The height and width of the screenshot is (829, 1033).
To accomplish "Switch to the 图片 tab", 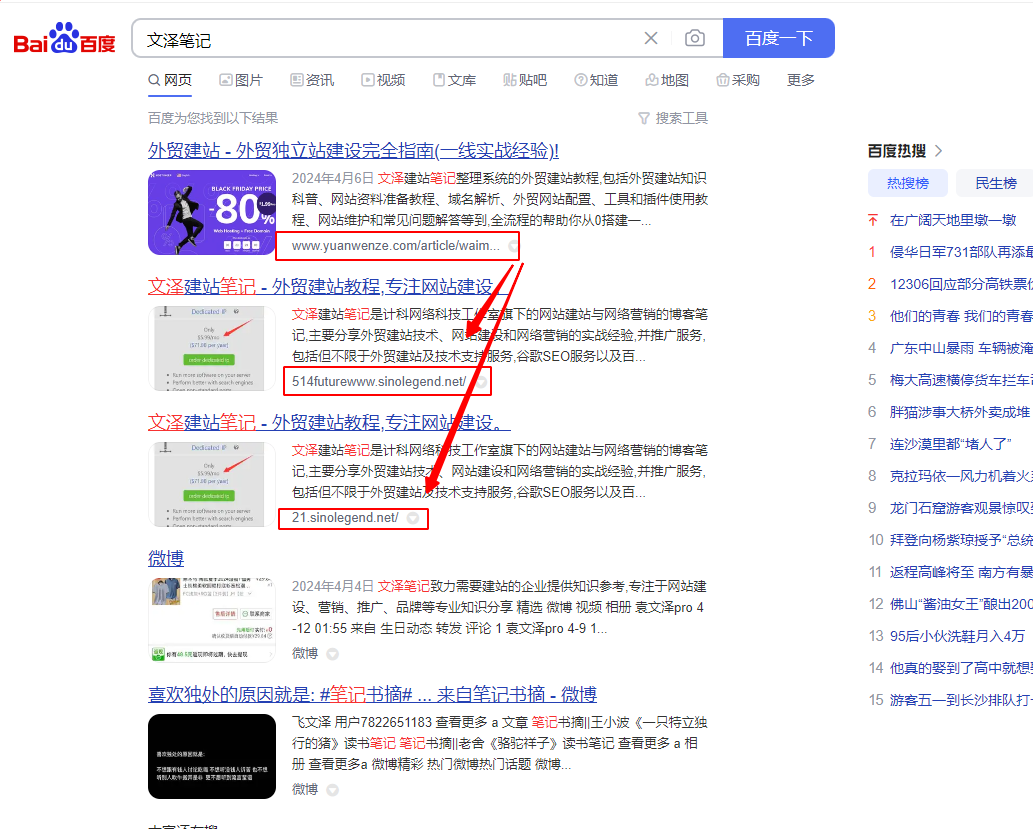I will pyautogui.click(x=241, y=80).
